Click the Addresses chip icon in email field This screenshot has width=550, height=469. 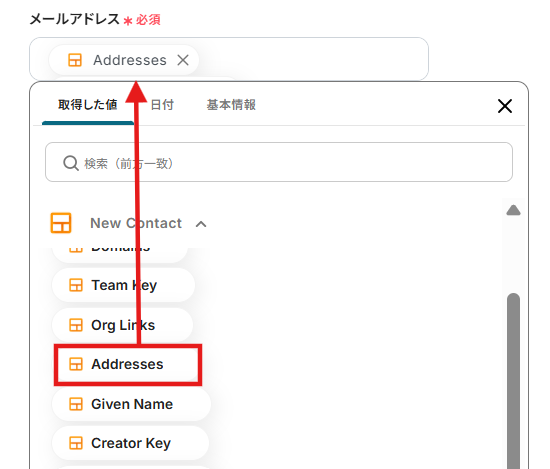click(75, 60)
